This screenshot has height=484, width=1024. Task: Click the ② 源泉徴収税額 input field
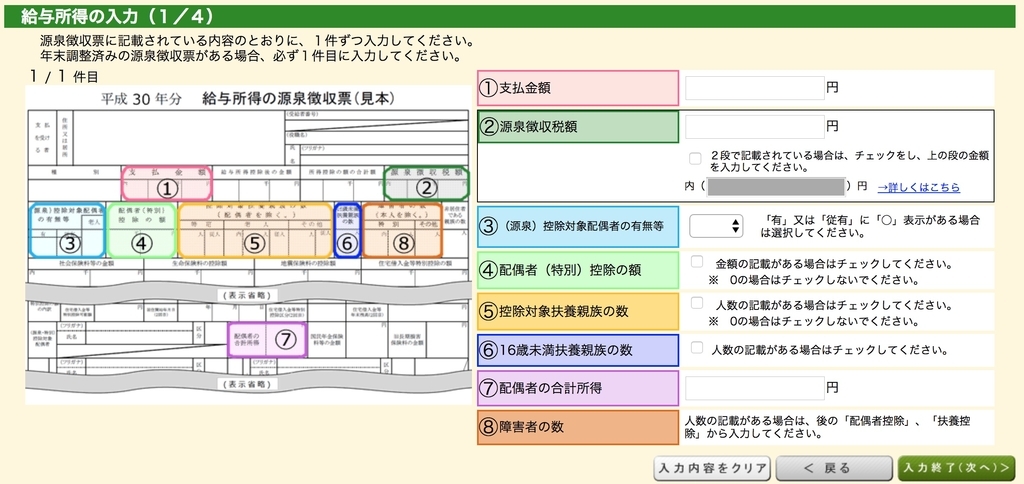(754, 127)
